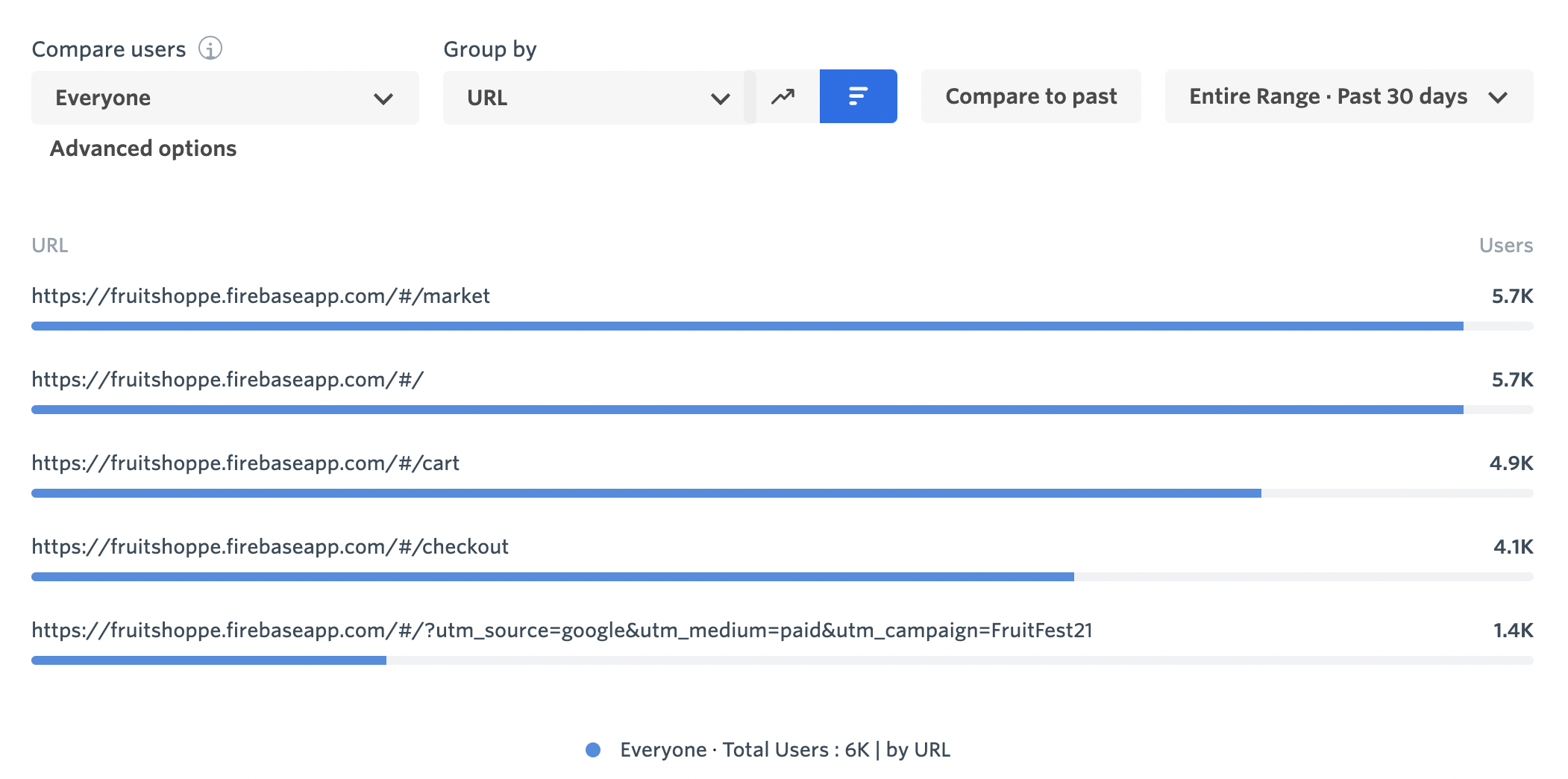The height and width of the screenshot is (779, 1568).
Task: Click the blue Everyone legend dot
Action: (x=593, y=750)
